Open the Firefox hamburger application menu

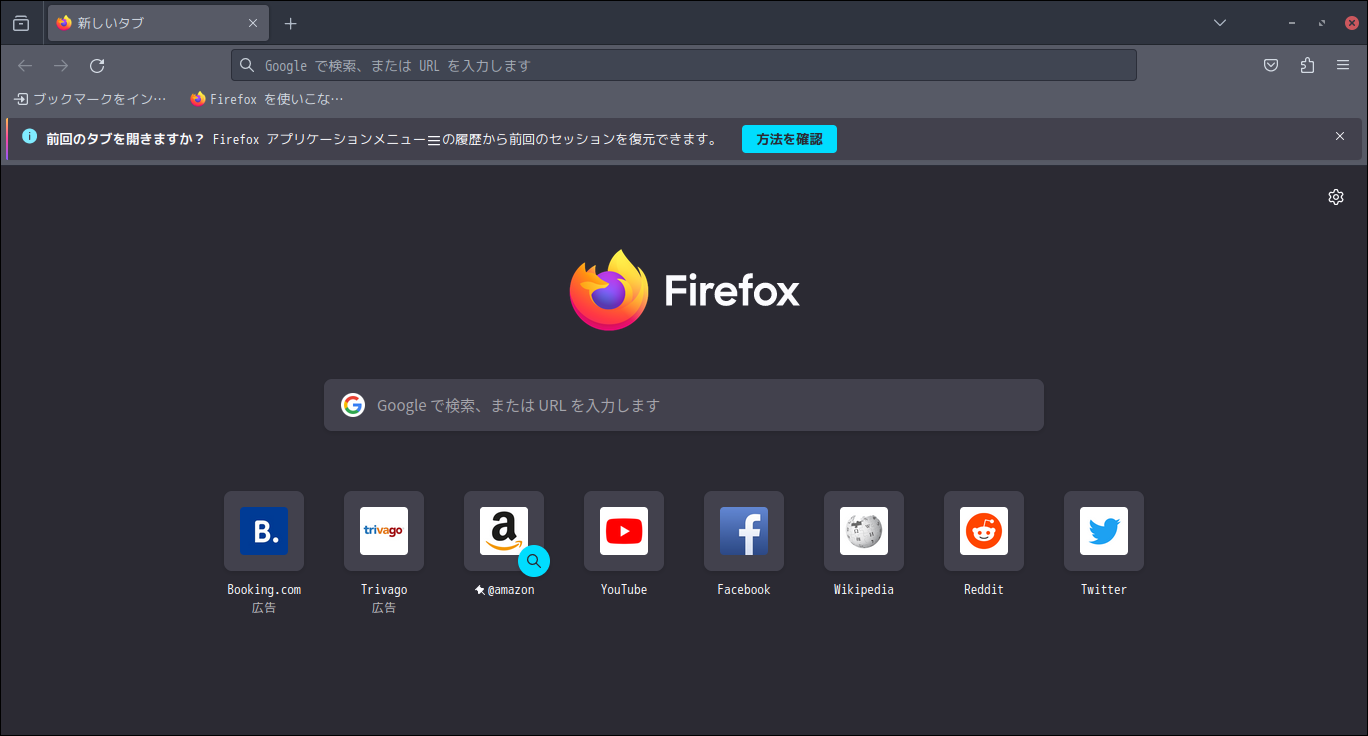point(1343,65)
